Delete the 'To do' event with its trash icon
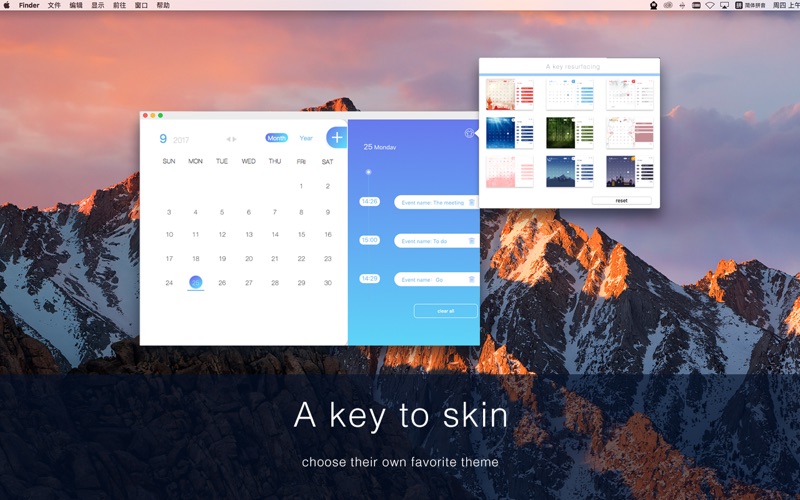This screenshot has width=800, height=500. [x=472, y=241]
